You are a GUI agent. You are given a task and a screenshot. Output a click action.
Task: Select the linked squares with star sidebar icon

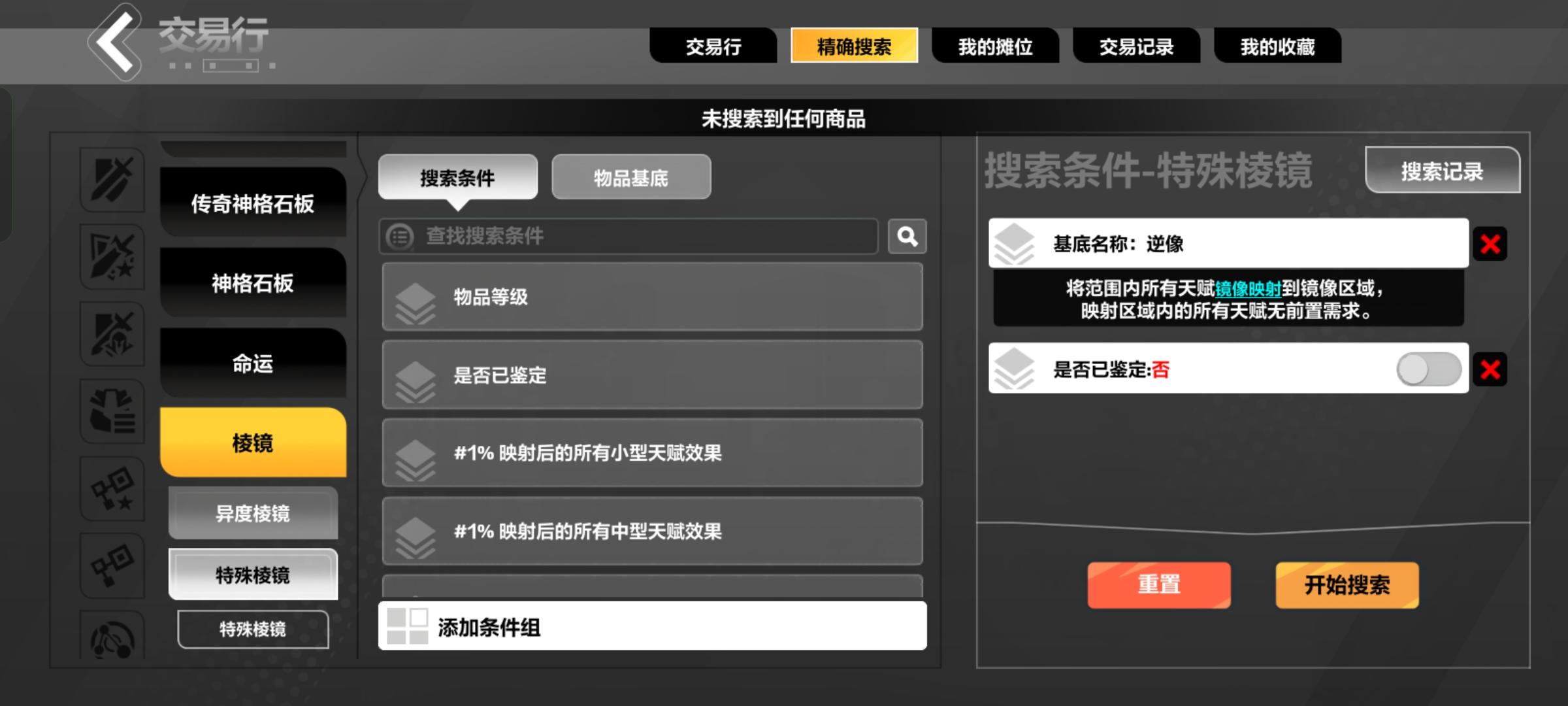click(112, 488)
